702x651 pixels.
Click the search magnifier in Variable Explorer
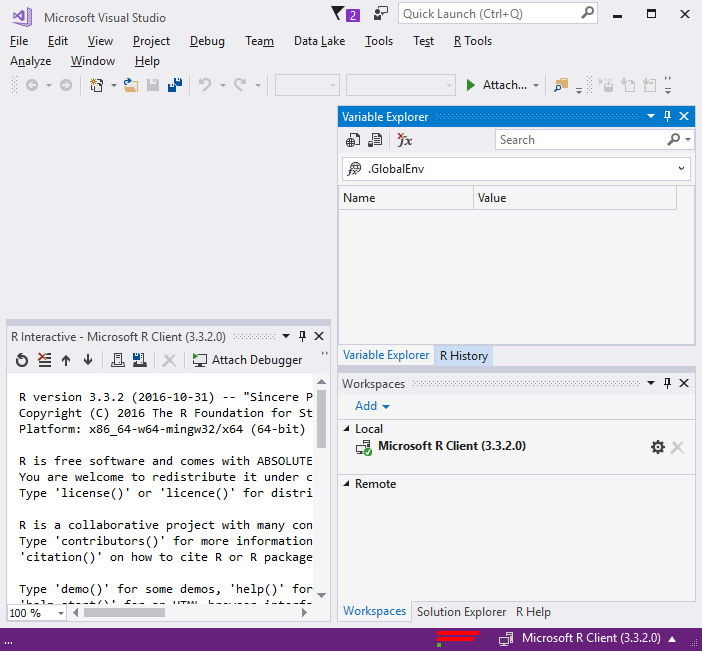[x=673, y=140]
